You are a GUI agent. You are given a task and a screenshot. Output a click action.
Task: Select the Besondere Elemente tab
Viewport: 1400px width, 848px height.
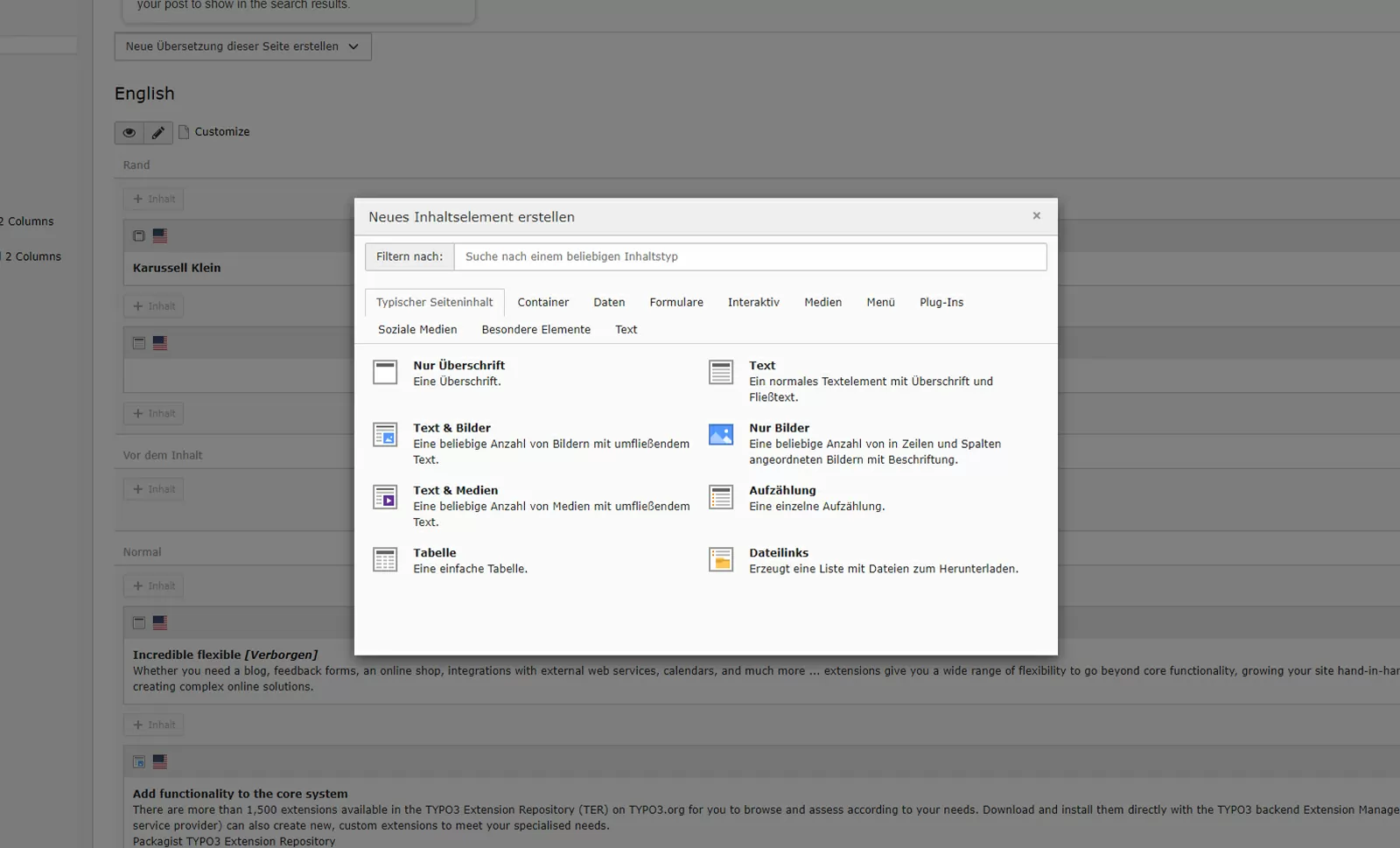click(x=535, y=329)
